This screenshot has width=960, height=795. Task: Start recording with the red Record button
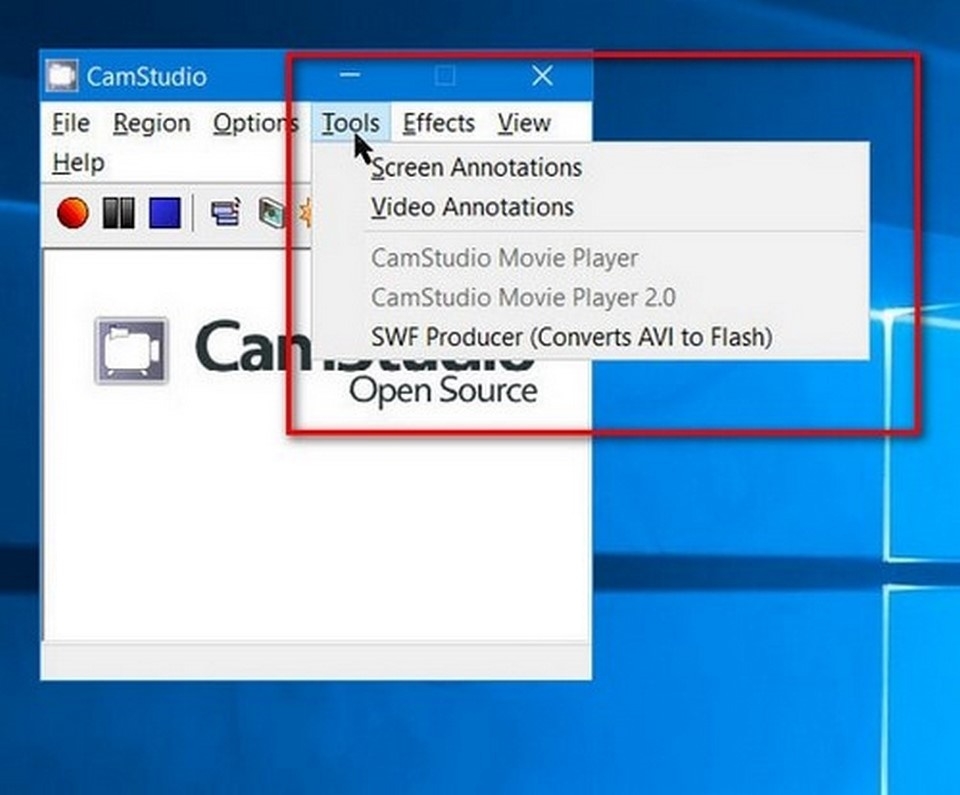click(x=73, y=213)
